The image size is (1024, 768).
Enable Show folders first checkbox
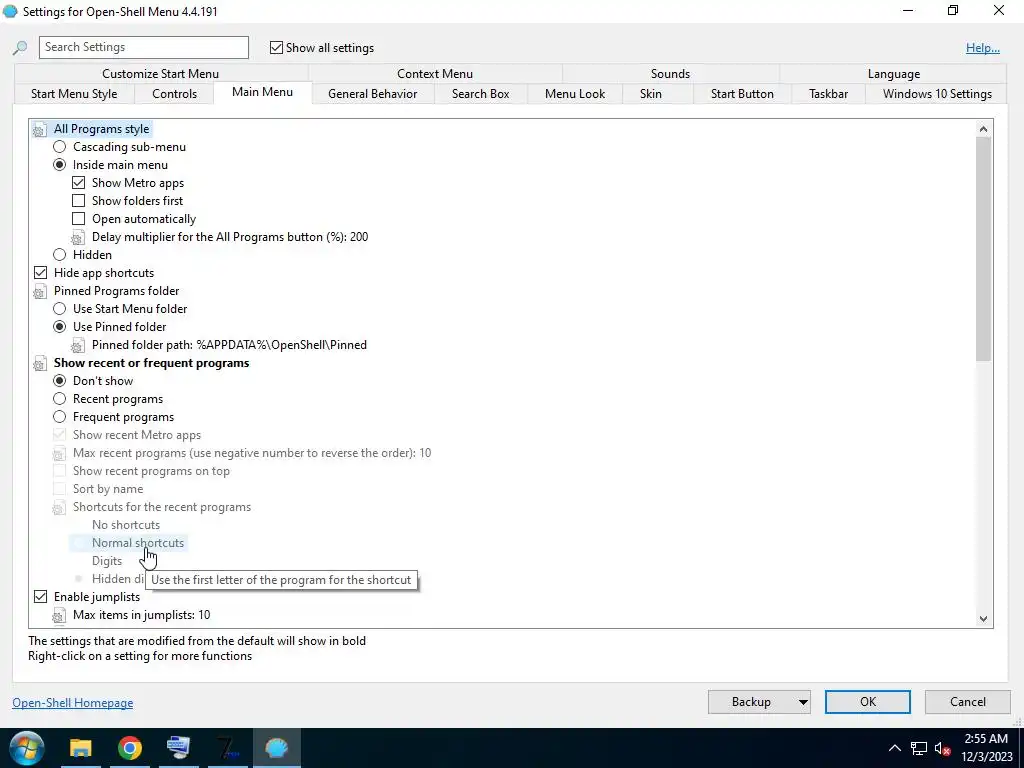point(78,201)
